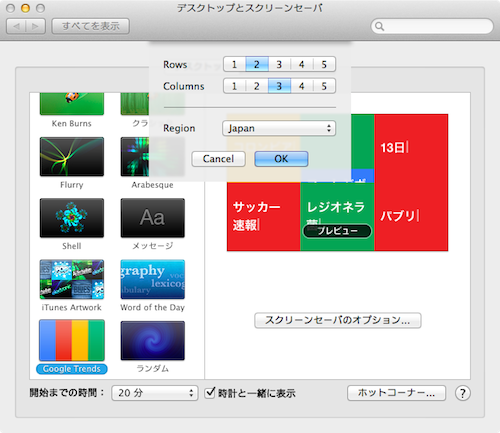The height and width of the screenshot is (433, 500).
Task: Select the Flurry screensaver thumbnail
Action: [x=72, y=156]
